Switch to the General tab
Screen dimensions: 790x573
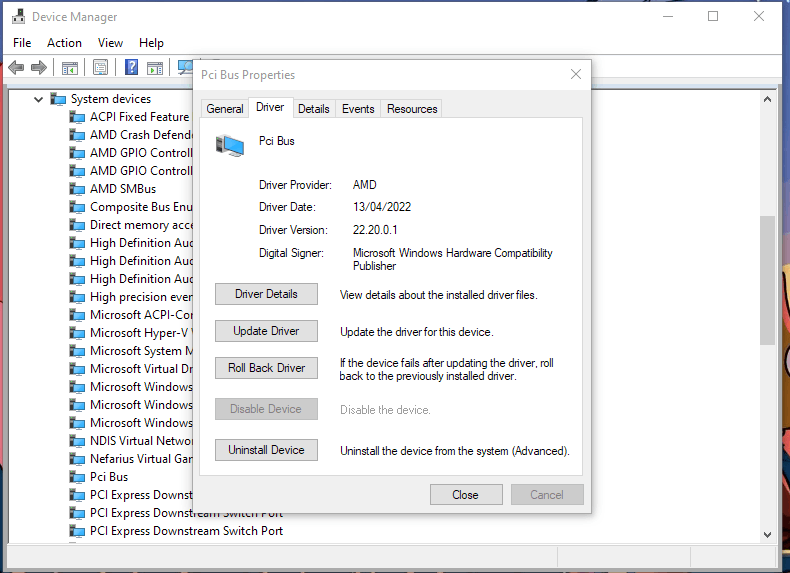[225, 109]
